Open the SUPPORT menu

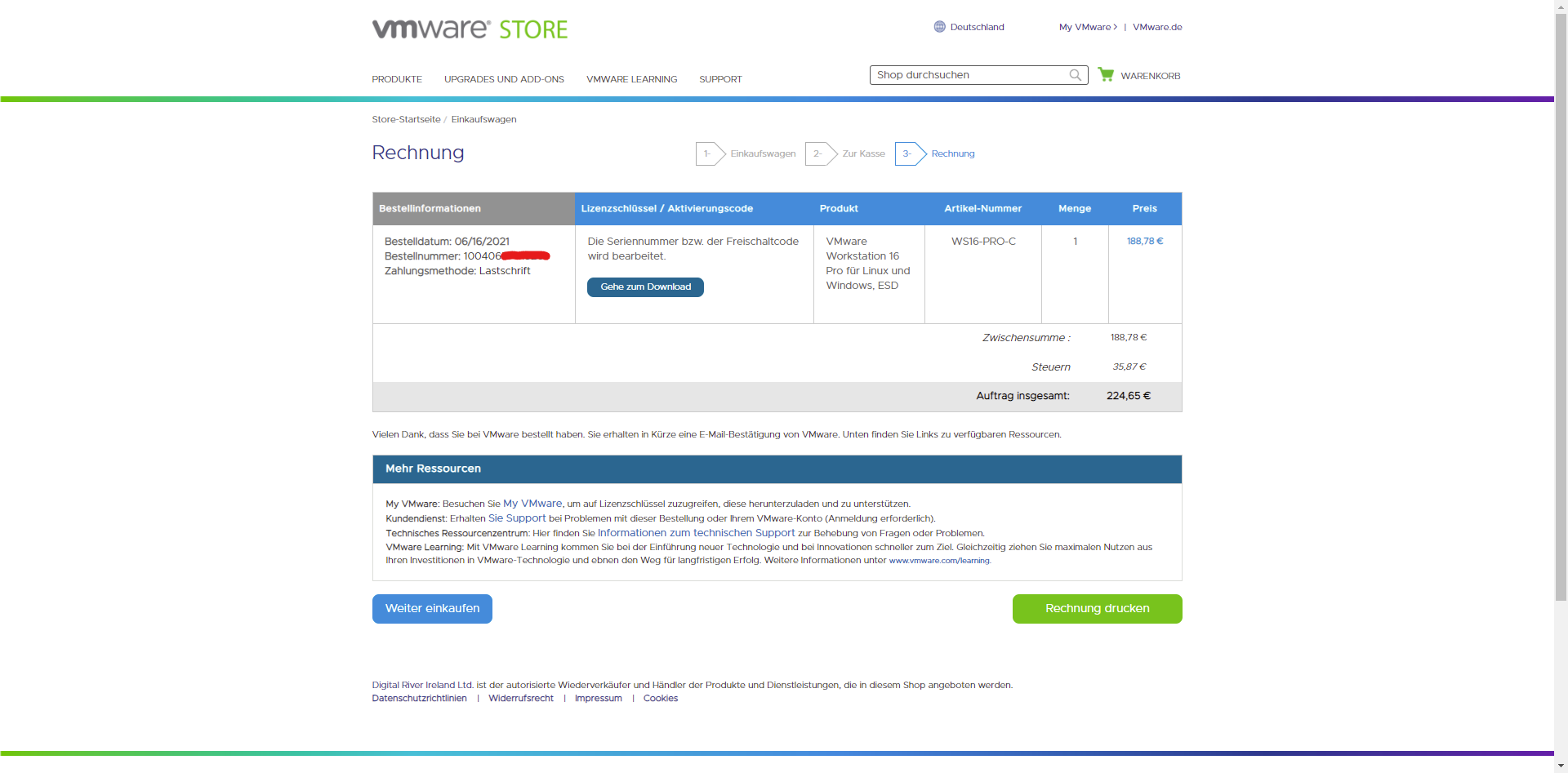(720, 79)
